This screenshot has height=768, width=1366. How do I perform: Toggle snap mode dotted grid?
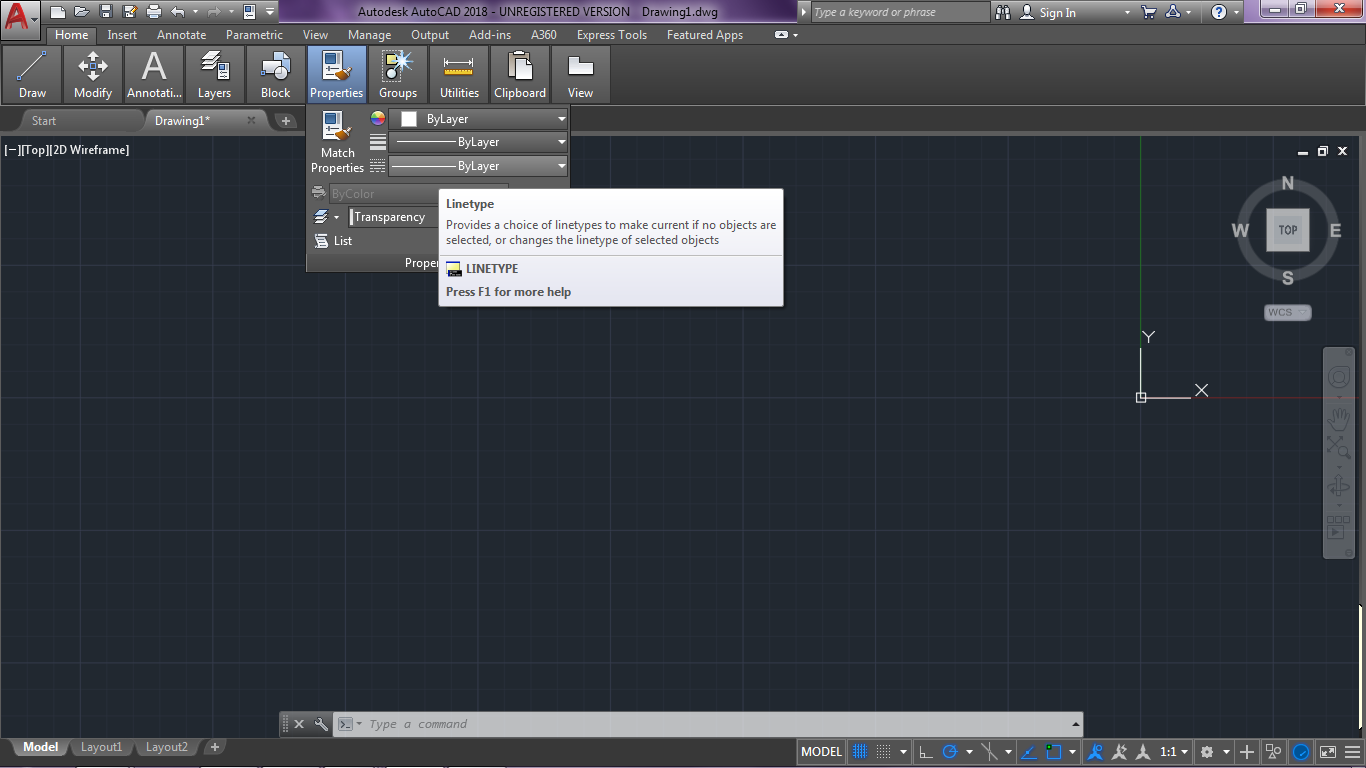coord(883,752)
